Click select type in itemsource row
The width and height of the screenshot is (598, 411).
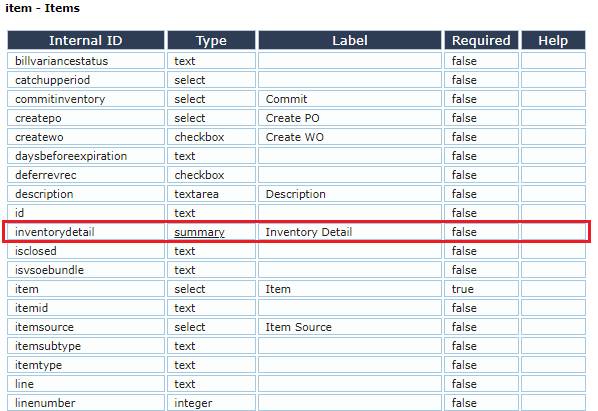[211, 327]
